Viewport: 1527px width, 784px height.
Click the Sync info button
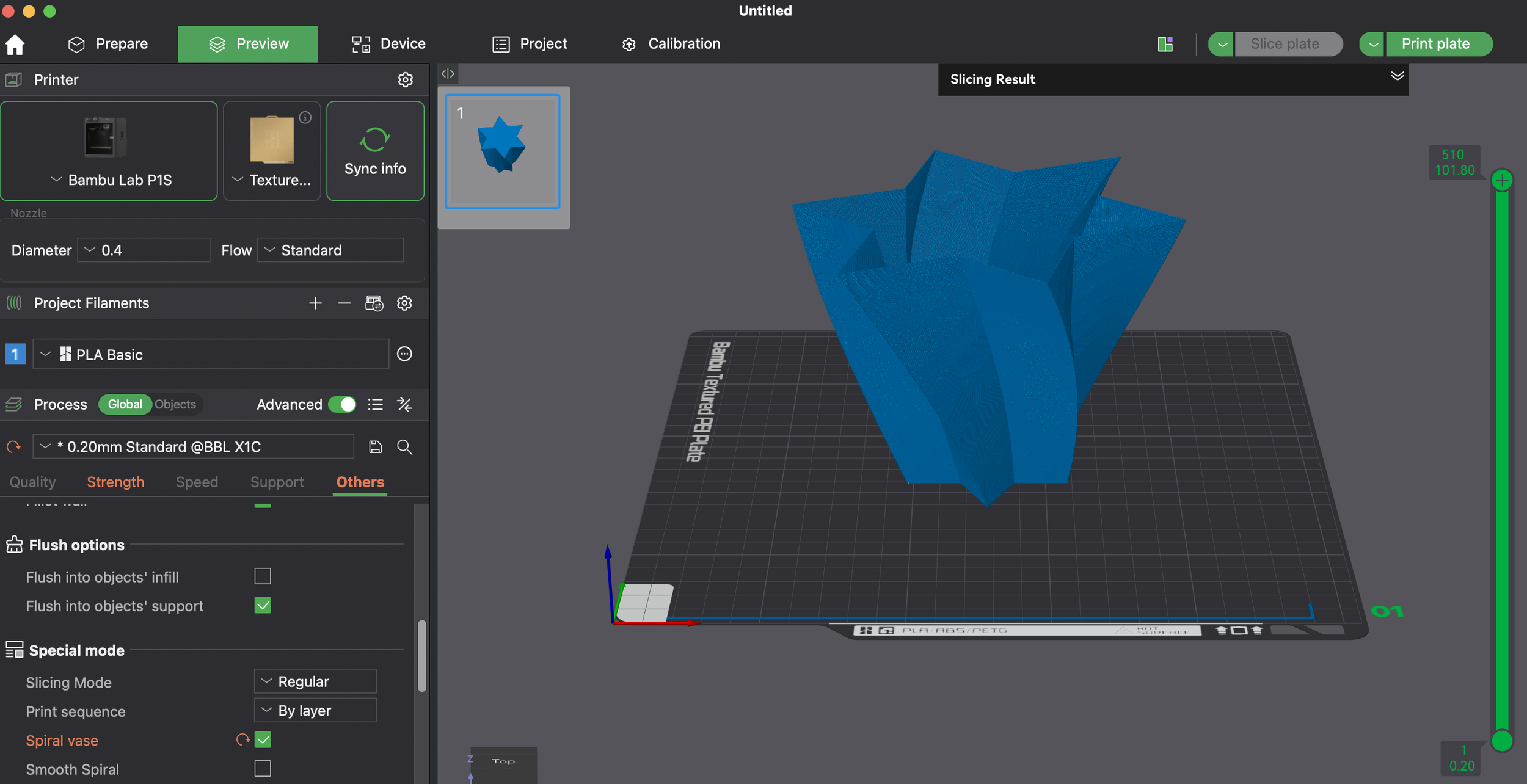pos(375,151)
